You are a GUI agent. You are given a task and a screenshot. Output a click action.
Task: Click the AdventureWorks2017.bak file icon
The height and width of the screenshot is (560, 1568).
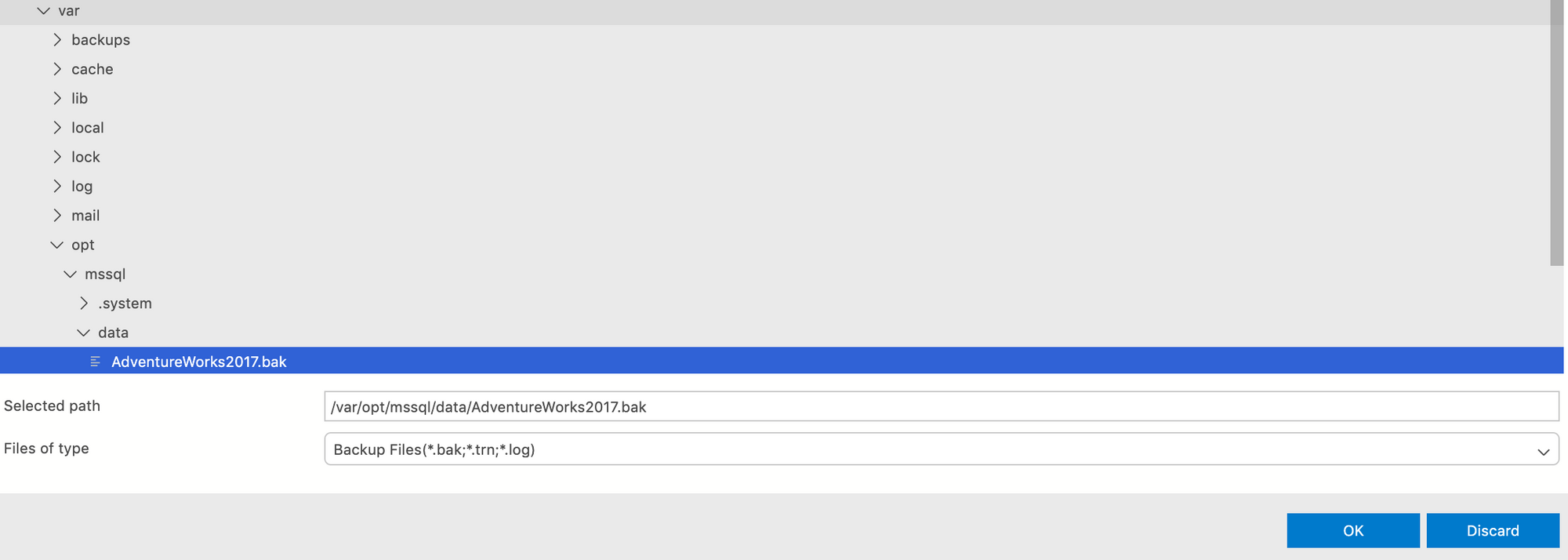tap(96, 362)
